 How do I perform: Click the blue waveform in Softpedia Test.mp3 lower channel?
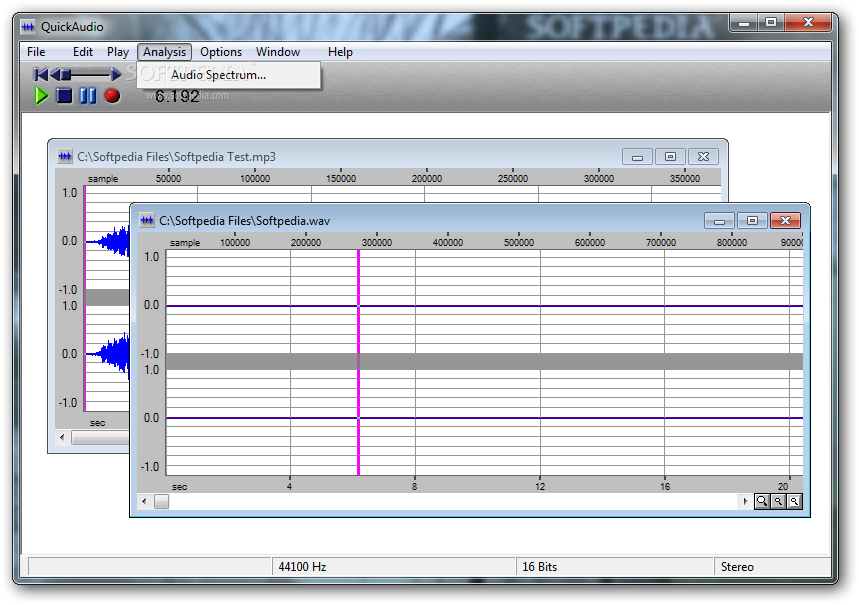pyautogui.click(x=114, y=355)
